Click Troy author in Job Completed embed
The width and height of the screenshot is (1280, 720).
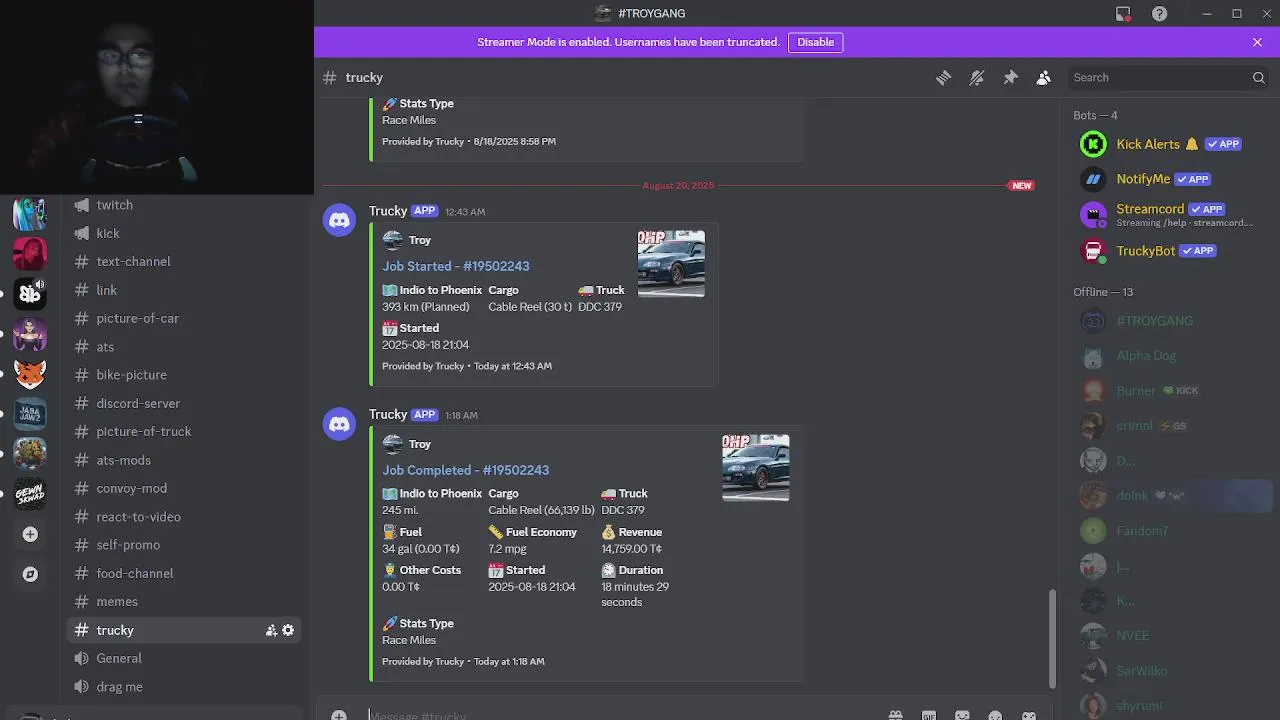(420, 444)
